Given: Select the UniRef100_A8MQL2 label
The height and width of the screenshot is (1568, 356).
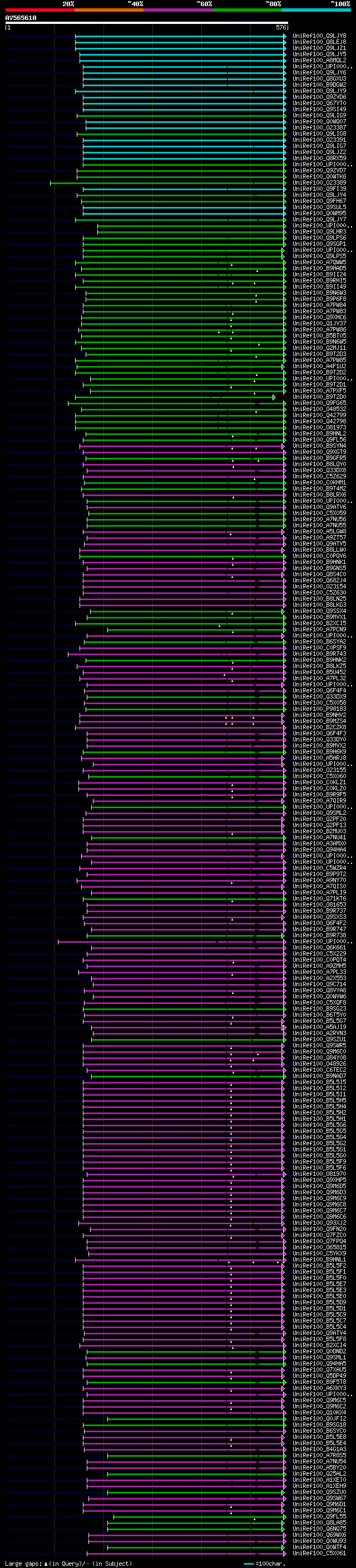Looking at the screenshot, I should point(319,60).
